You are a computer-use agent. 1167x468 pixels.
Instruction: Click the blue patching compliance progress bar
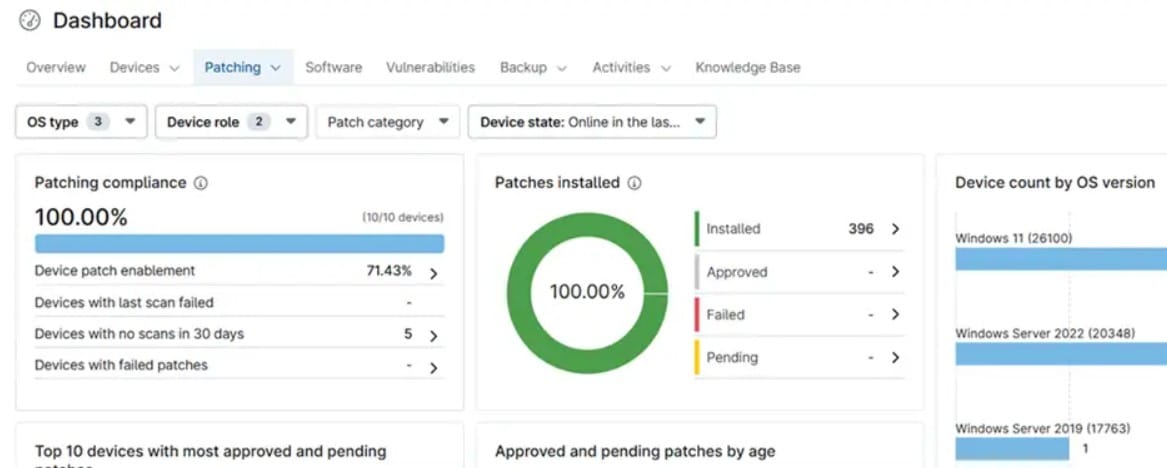pos(240,244)
